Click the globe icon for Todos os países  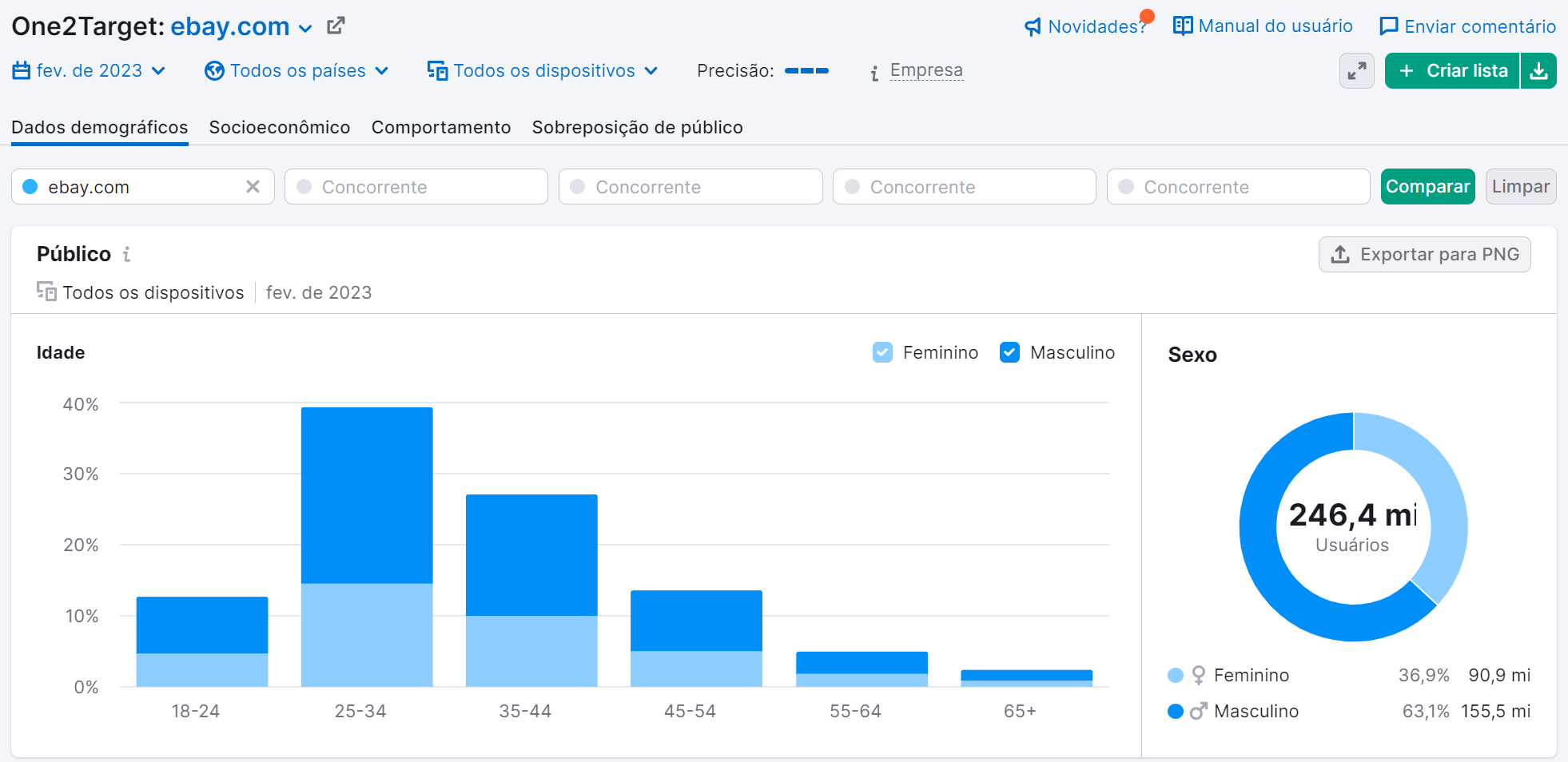click(214, 71)
